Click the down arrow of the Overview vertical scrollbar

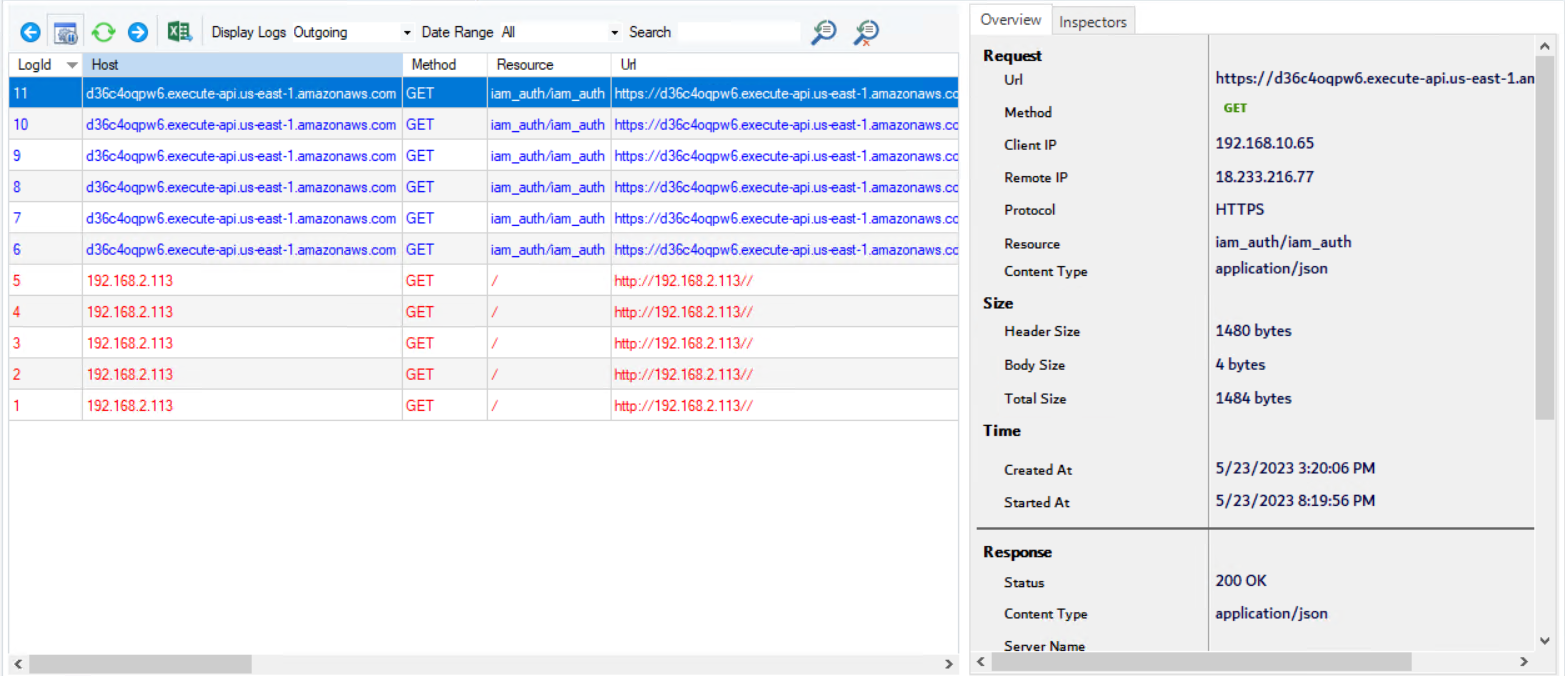pyautogui.click(x=1545, y=641)
